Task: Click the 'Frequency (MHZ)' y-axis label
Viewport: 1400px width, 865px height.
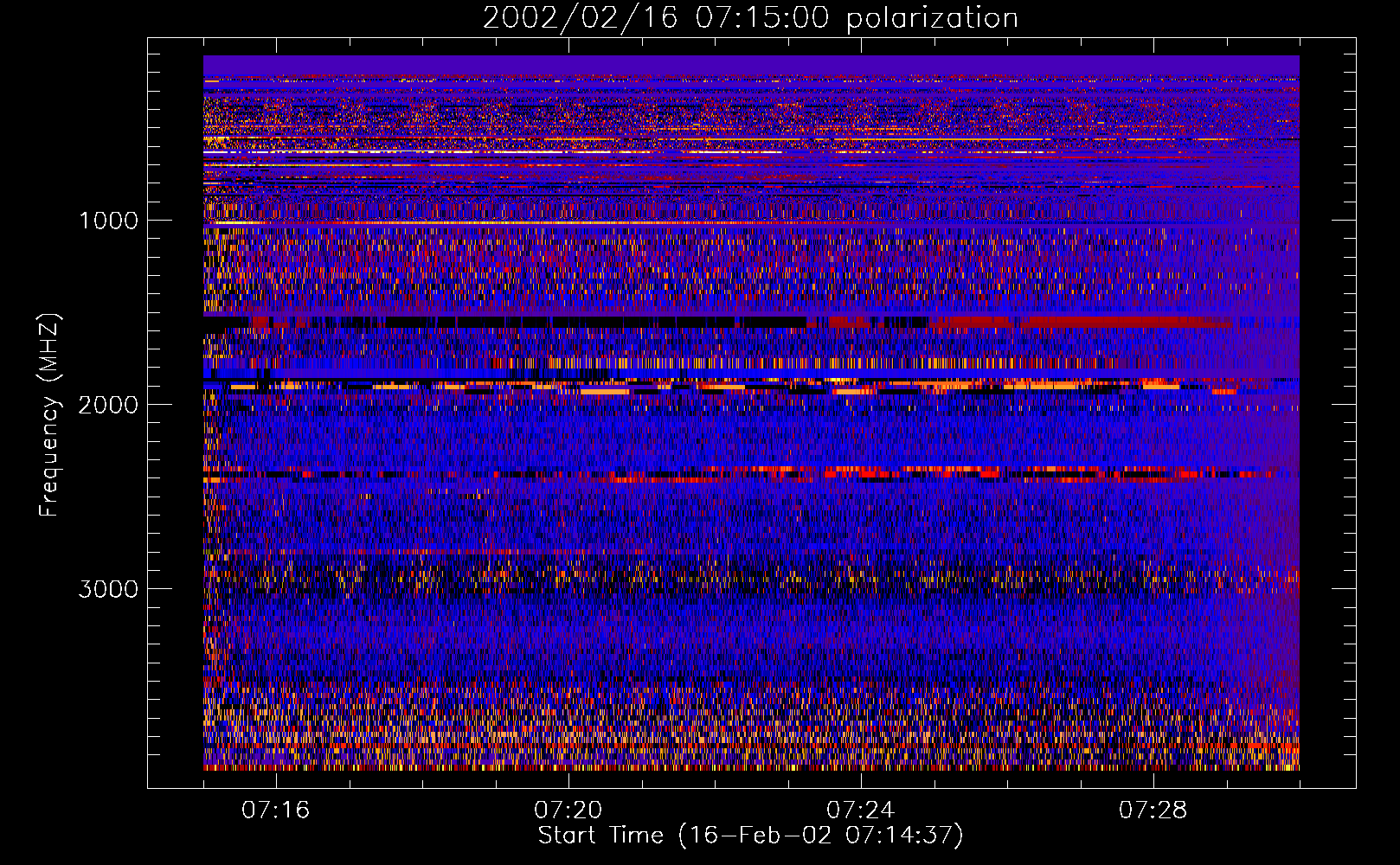Action: pos(50,415)
